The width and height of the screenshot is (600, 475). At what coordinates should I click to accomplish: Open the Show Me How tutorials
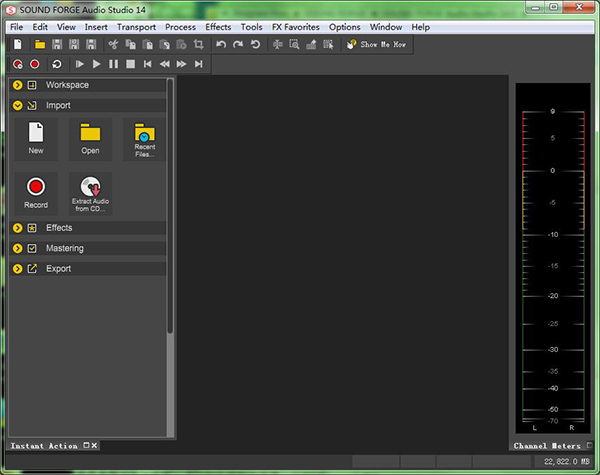coord(377,44)
